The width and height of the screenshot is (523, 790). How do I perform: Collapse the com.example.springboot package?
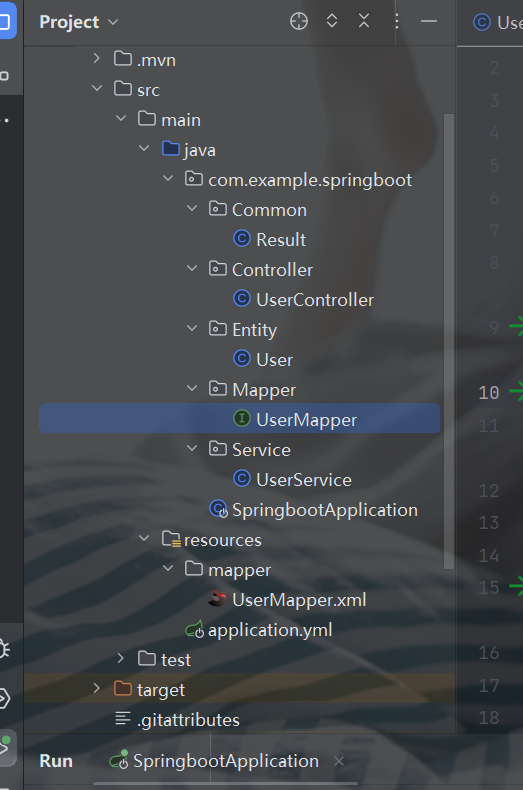(x=168, y=178)
